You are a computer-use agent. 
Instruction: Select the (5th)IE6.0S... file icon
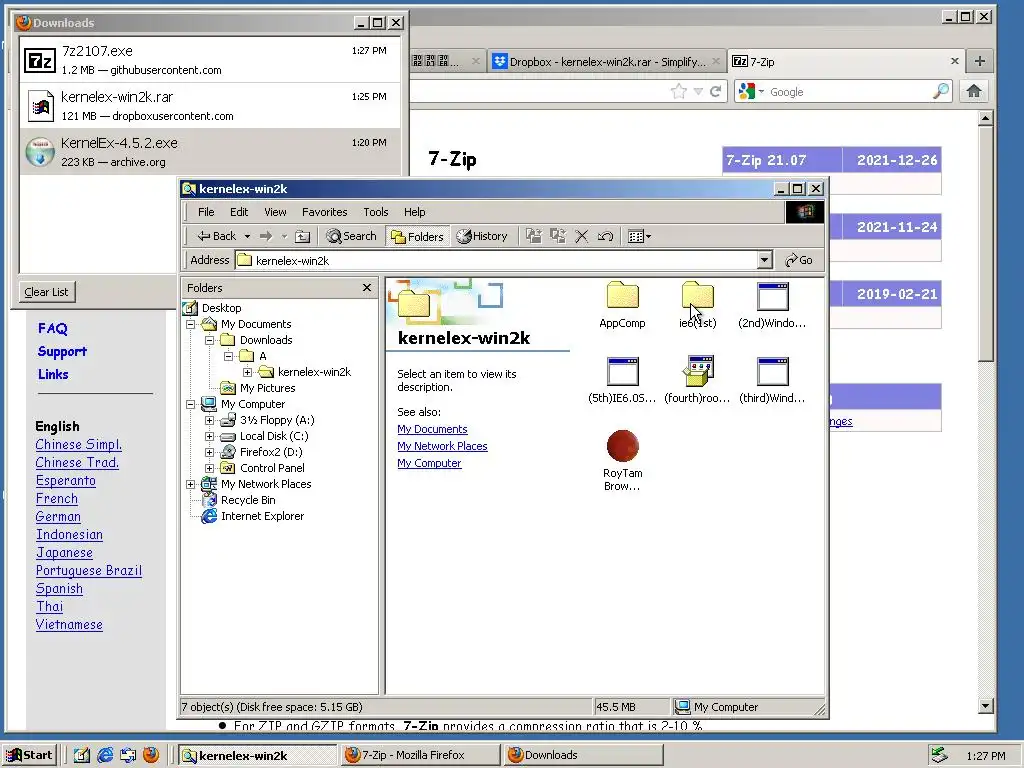622,372
